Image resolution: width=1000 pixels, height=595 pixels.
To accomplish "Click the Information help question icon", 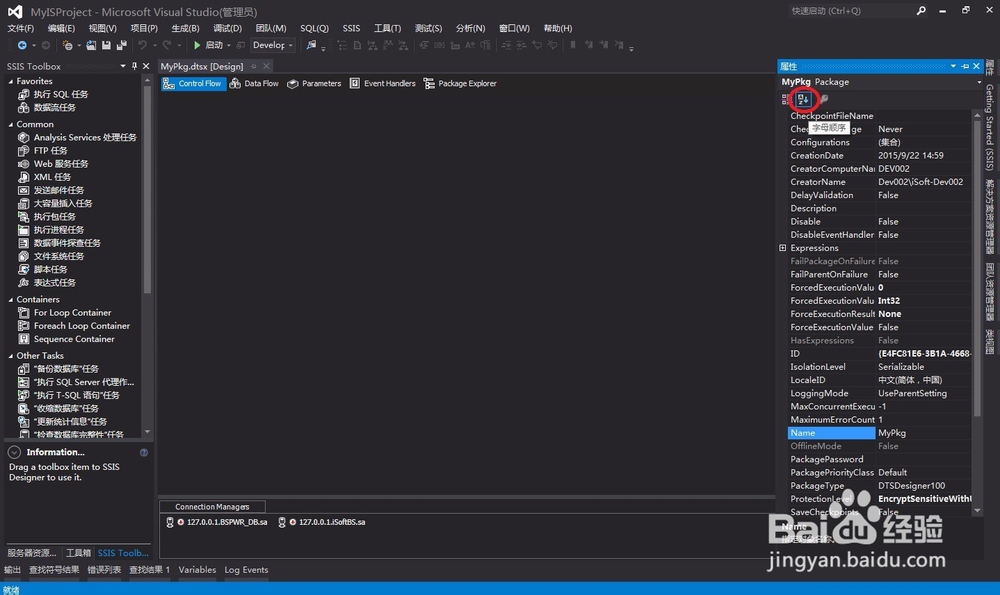I will [143, 452].
